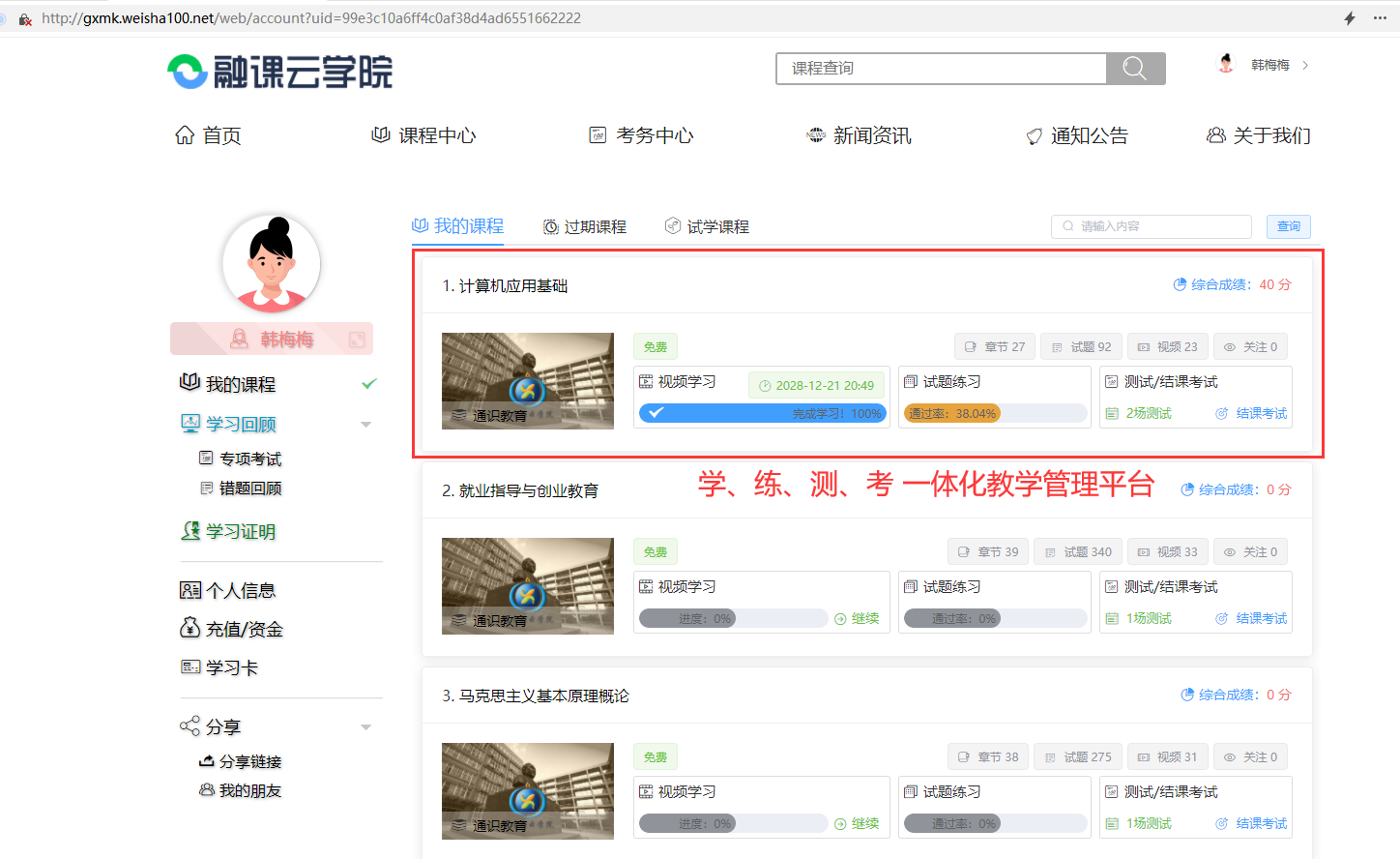This screenshot has height=859, width=1400.
Task: Open 新闻资讯 news section icon
Action: click(815, 134)
